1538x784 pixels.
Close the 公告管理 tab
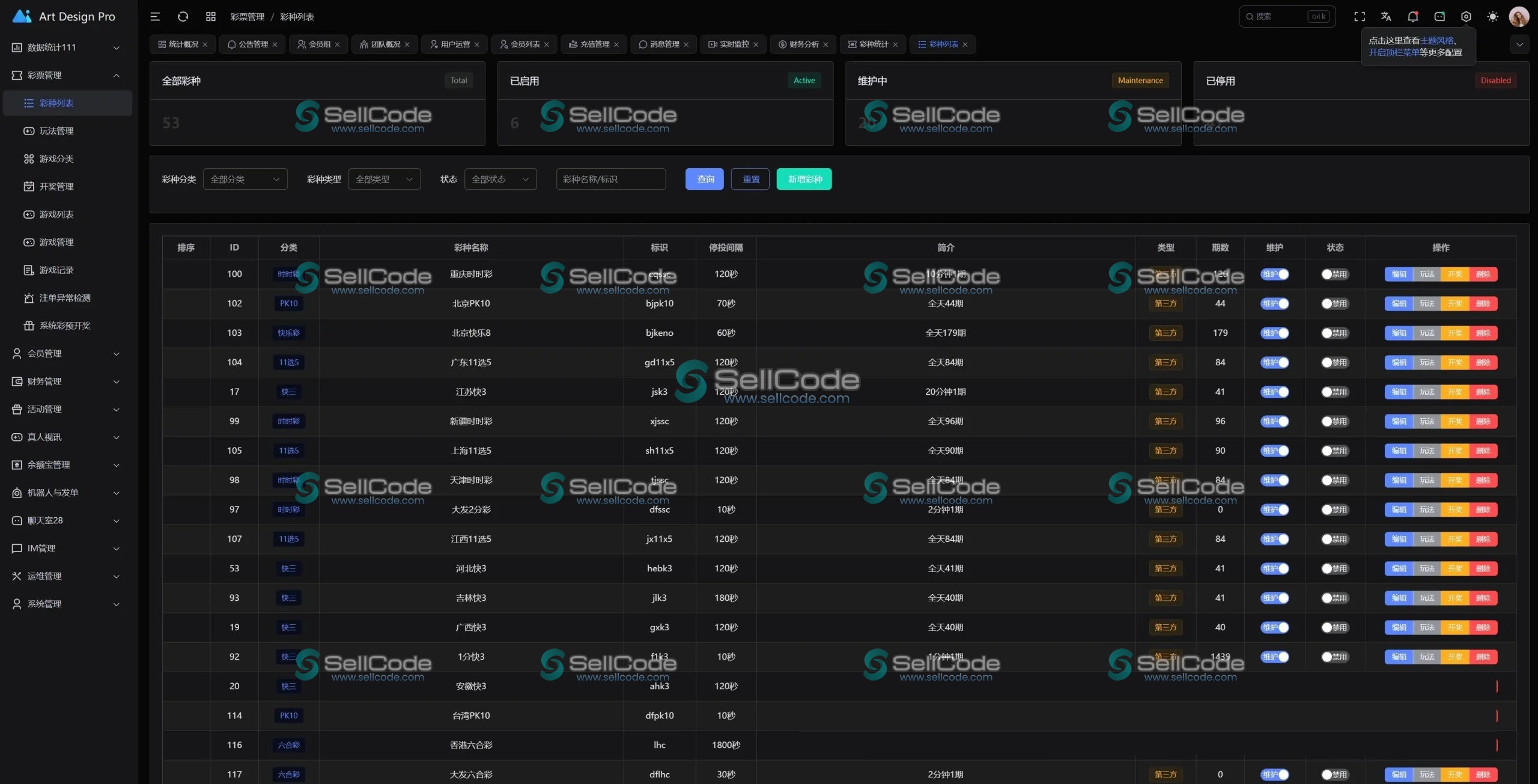click(275, 44)
